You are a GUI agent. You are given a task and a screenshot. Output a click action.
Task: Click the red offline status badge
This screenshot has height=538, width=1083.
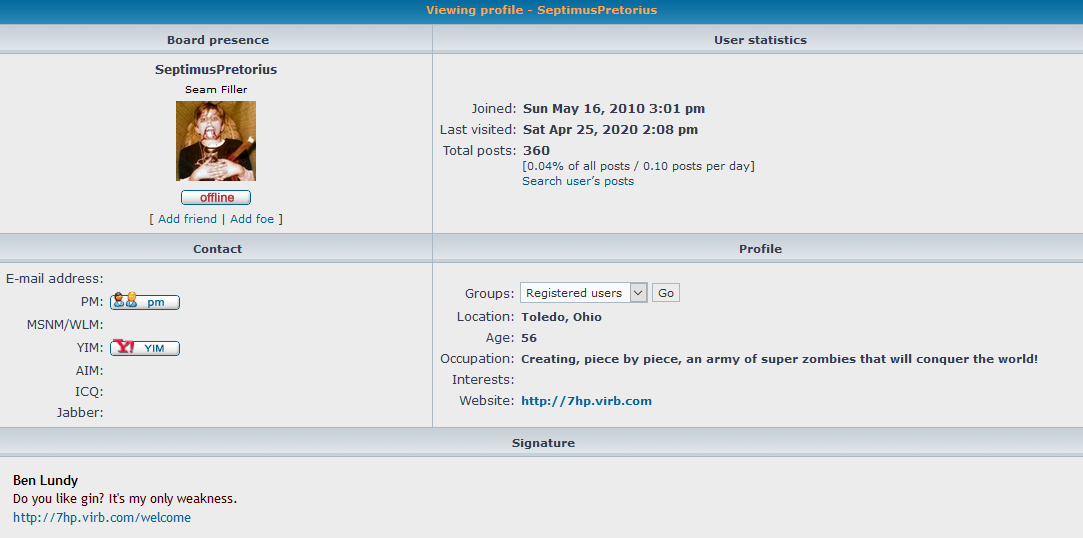[x=216, y=198]
